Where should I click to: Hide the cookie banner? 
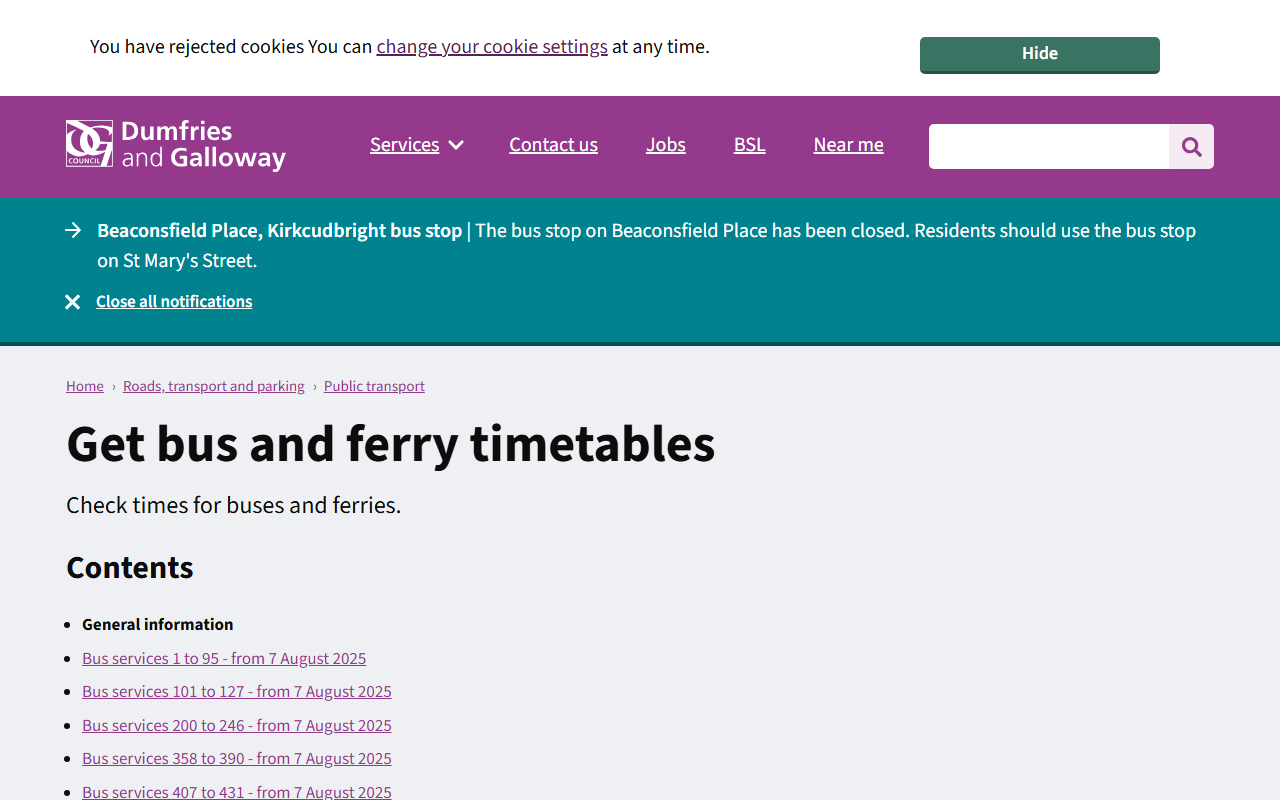(x=1040, y=54)
